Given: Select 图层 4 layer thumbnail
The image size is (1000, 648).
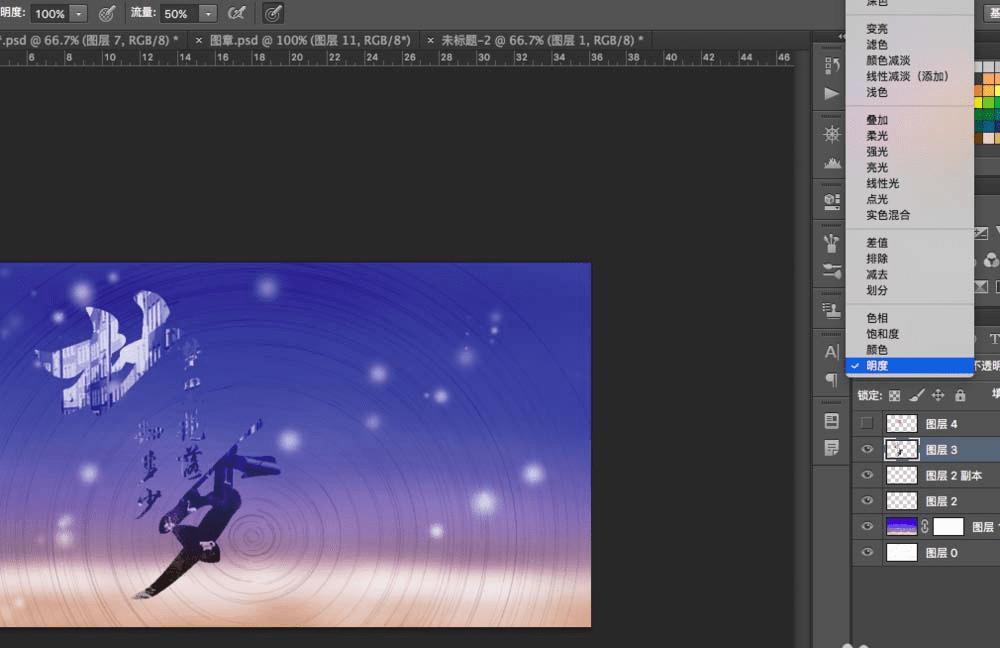Looking at the screenshot, I should pyautogui.click(x=902, y=423).
